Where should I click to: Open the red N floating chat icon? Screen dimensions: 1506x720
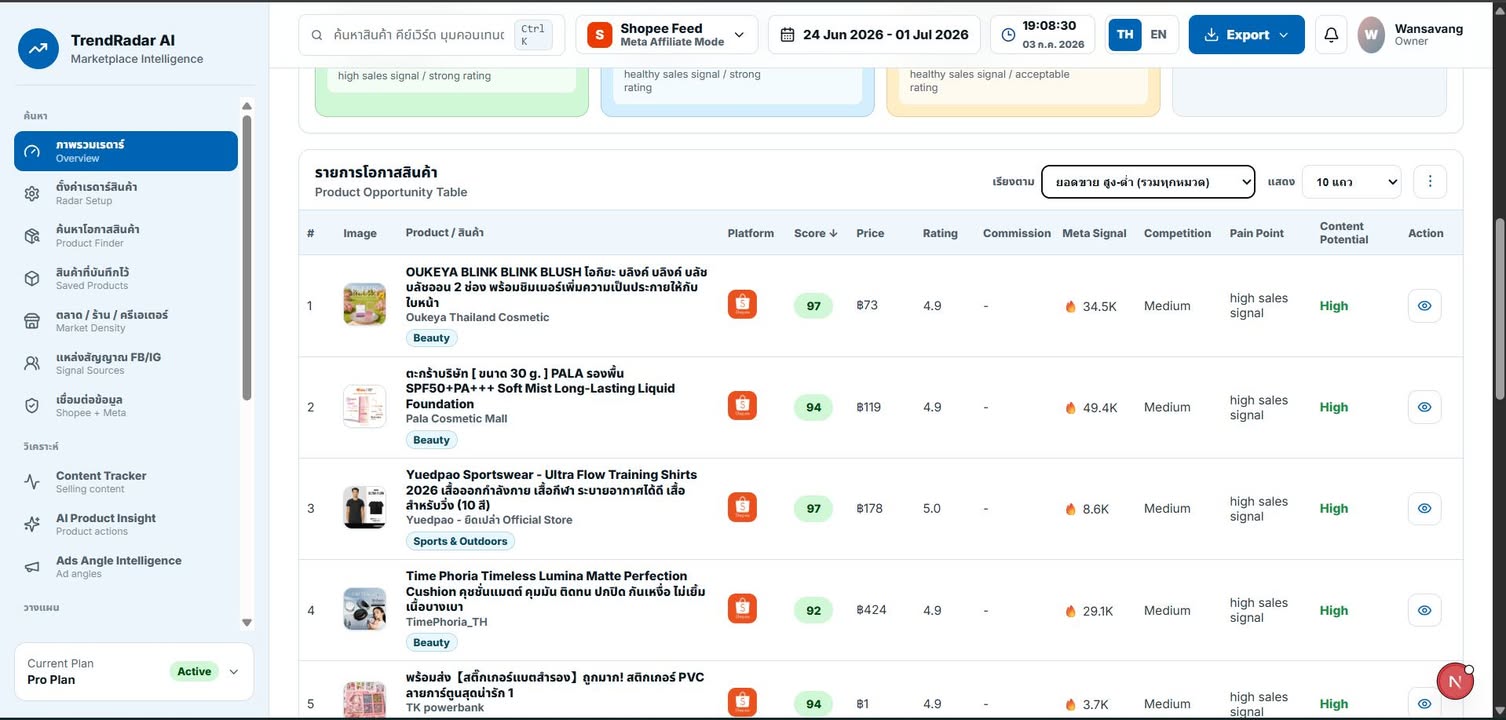[1455, 682]
